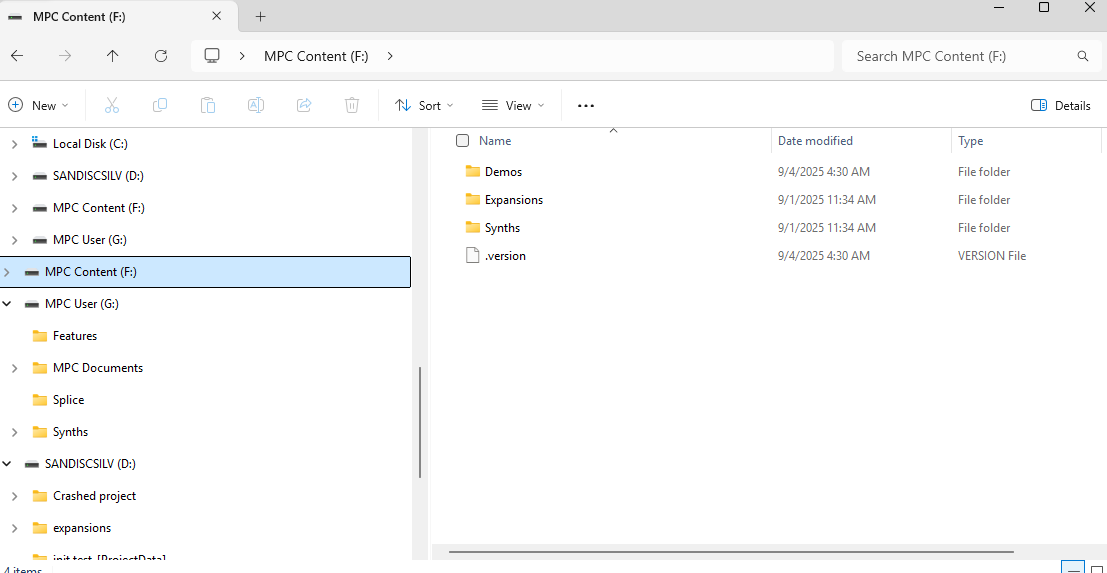Select the Features folder in tree
1107x573 pixels.
coord(75,336)
